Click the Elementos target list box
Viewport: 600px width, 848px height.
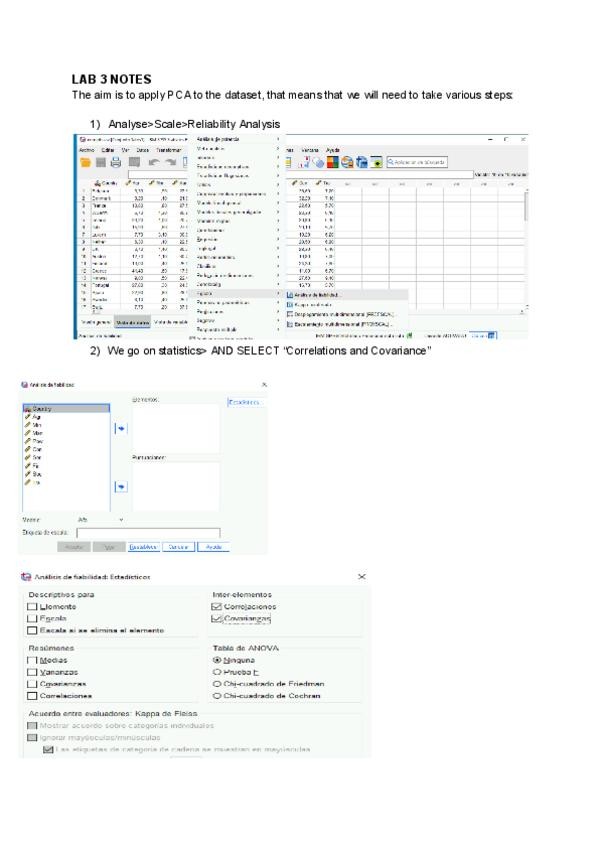pos(176,428)
